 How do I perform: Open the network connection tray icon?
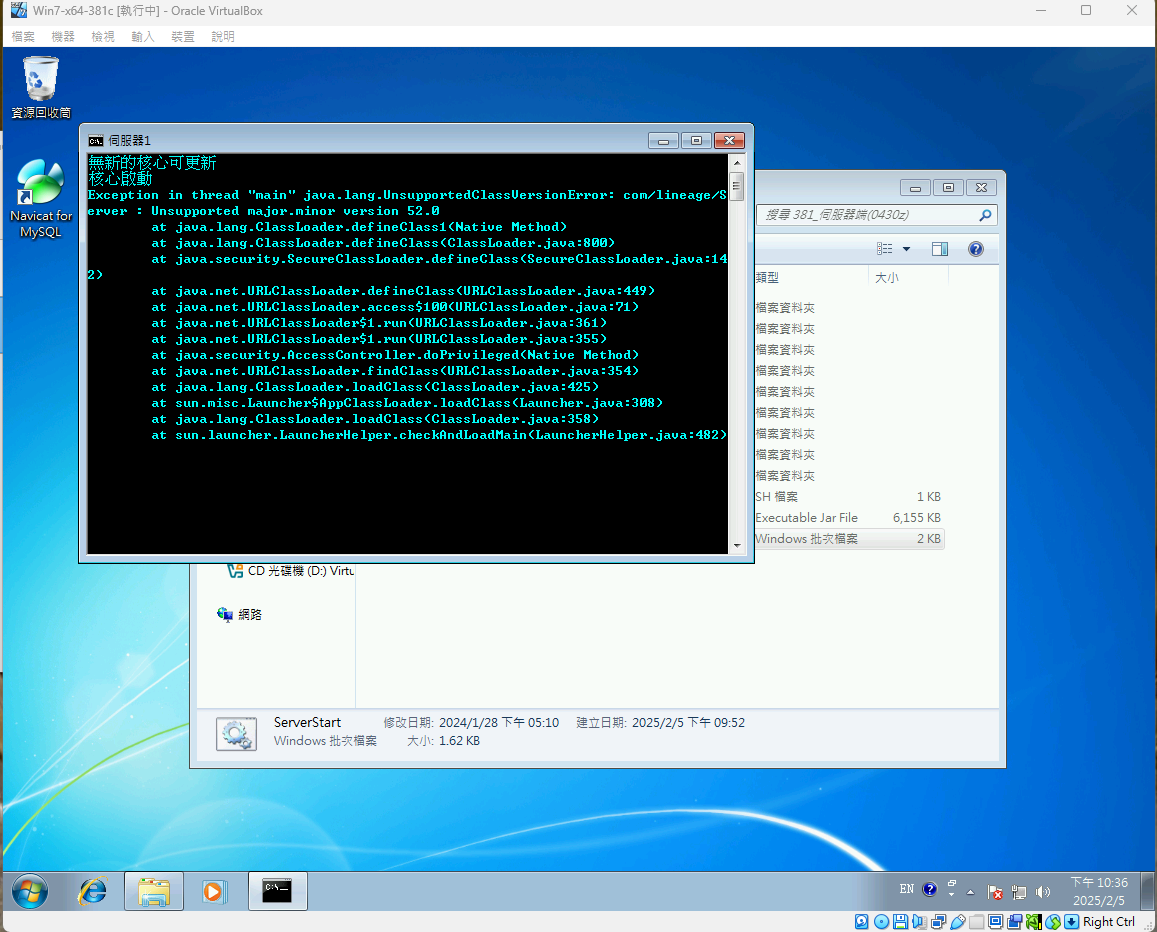click(1019, 892)
